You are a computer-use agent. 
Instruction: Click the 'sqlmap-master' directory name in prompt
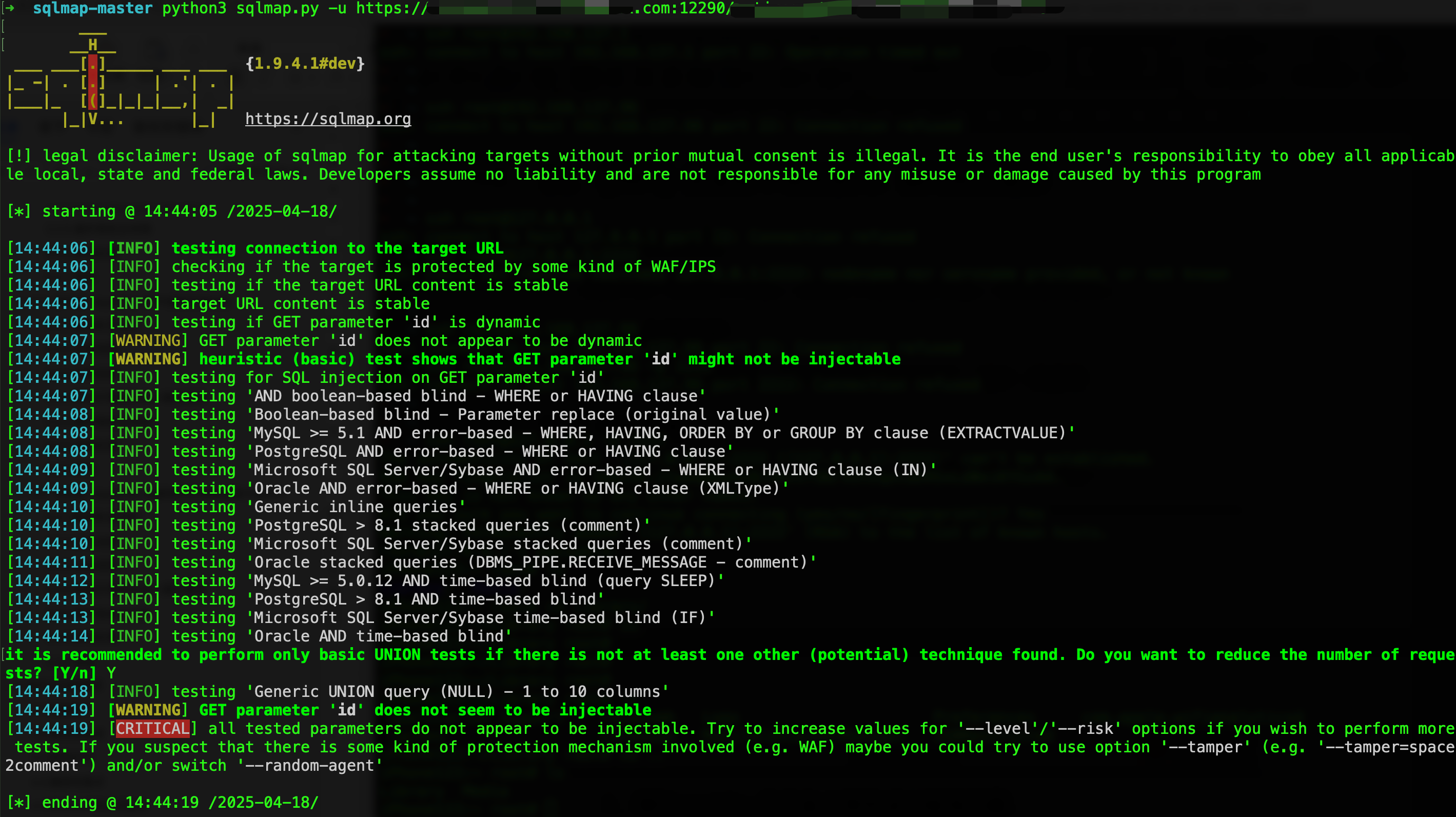93,8
